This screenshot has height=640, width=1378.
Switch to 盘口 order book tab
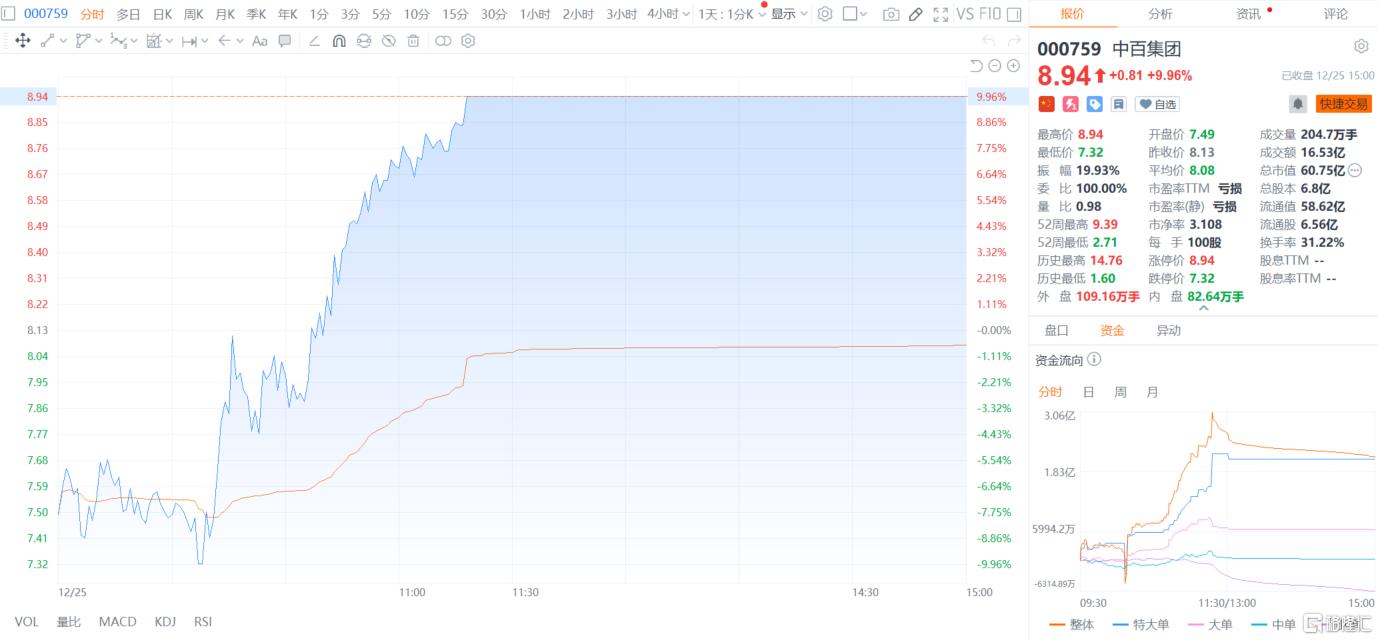click(x=1057, y=330)
